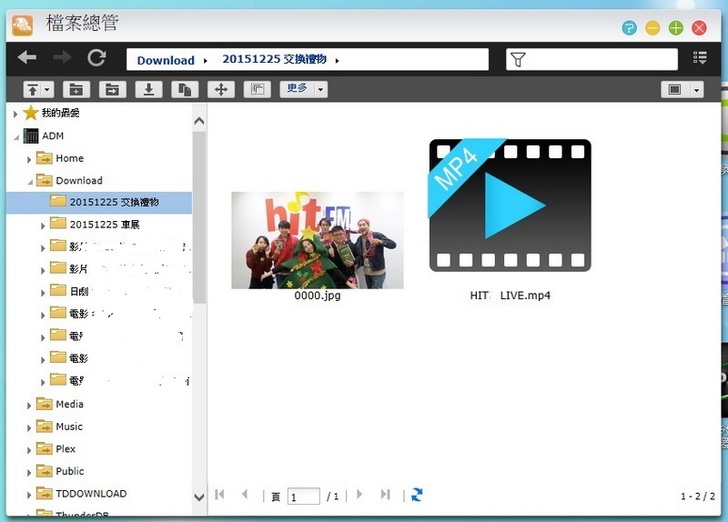Click the upload button in the toolbar
The width and height of the screenshot is (728, 522).
coord(39,90)
